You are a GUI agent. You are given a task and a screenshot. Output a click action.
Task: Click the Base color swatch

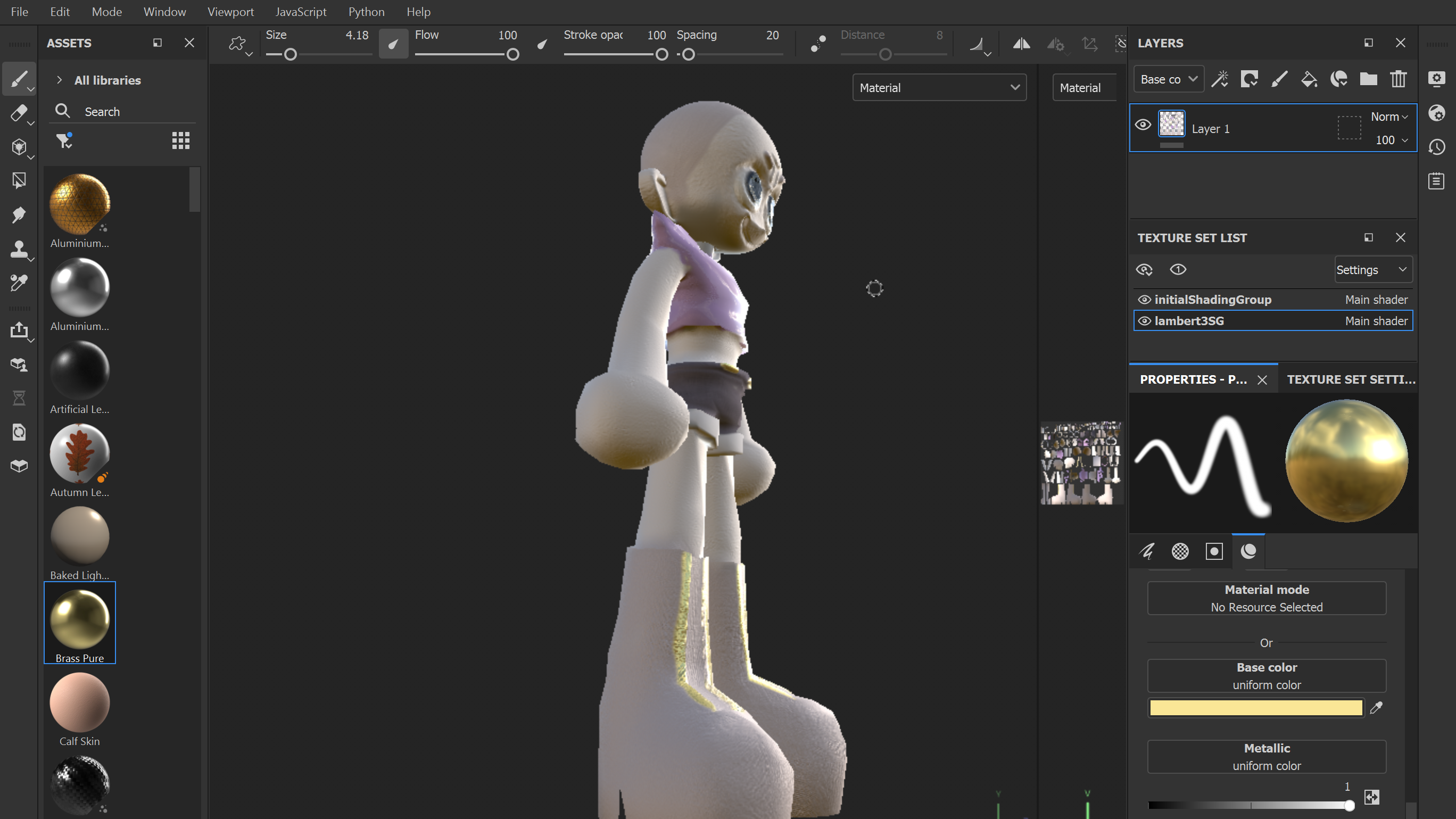coord(1255,708)
